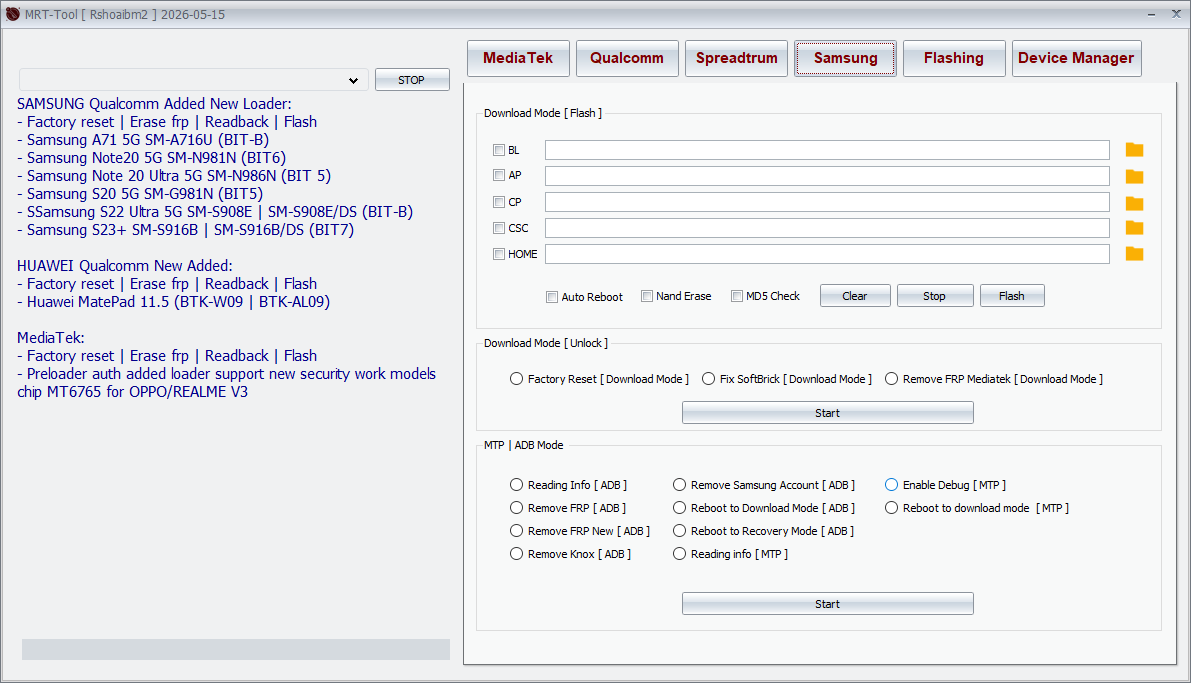Check the Nand Erase option
Viewport: 1191px width, 683px height.
pyautogui.click(x=647, y=296)
